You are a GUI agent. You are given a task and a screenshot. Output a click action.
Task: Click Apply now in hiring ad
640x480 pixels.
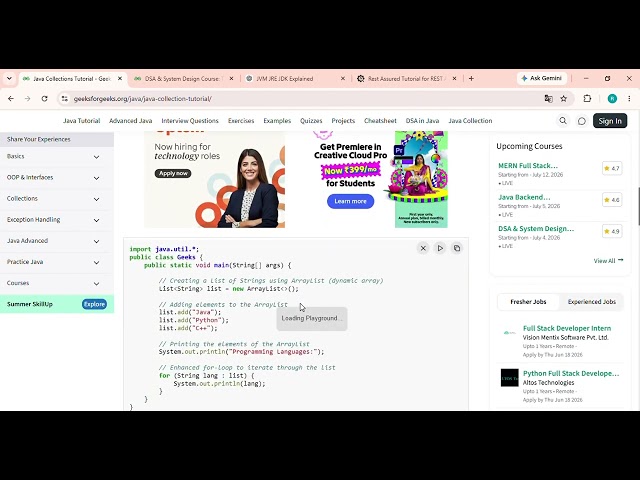point(173,173)
